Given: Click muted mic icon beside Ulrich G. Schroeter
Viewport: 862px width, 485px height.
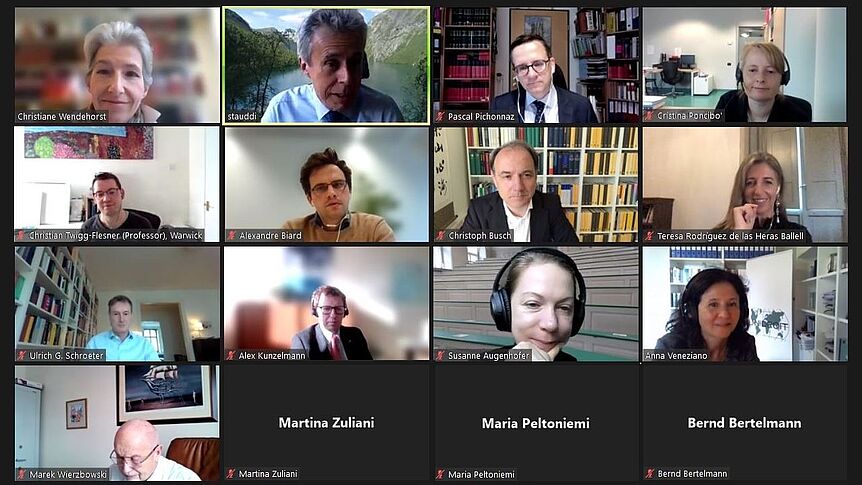Looking at the screenshot, I should (x=21, y=355).
